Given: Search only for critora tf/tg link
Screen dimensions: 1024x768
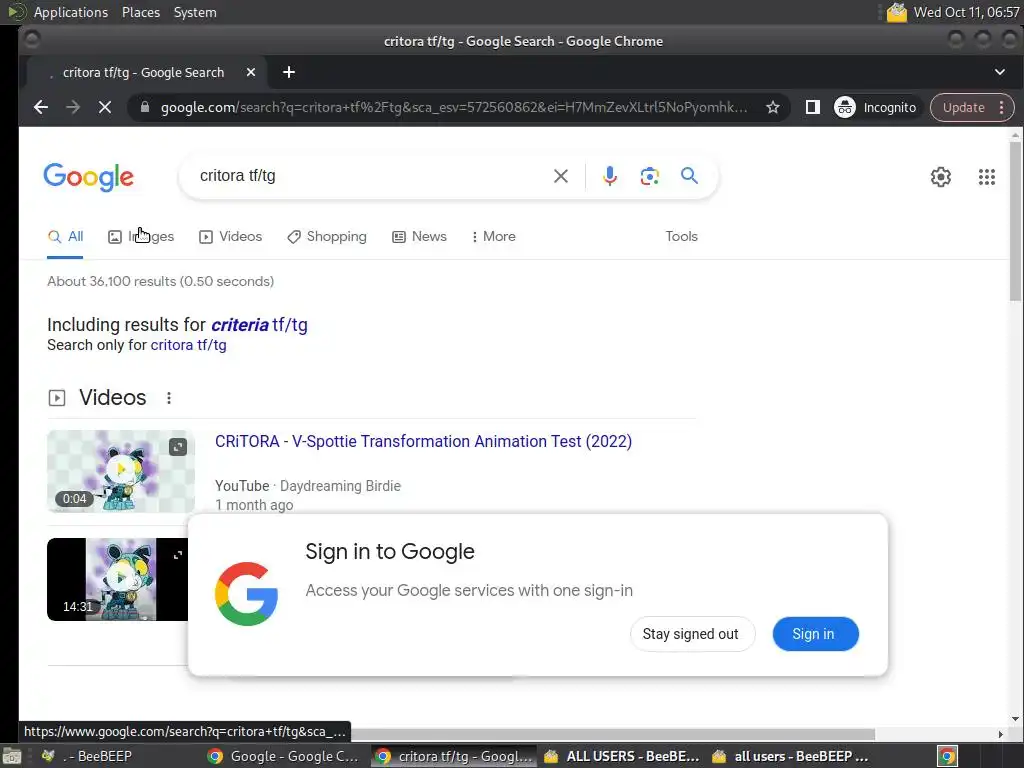Looking at the screenshot, I should point(188,345).
